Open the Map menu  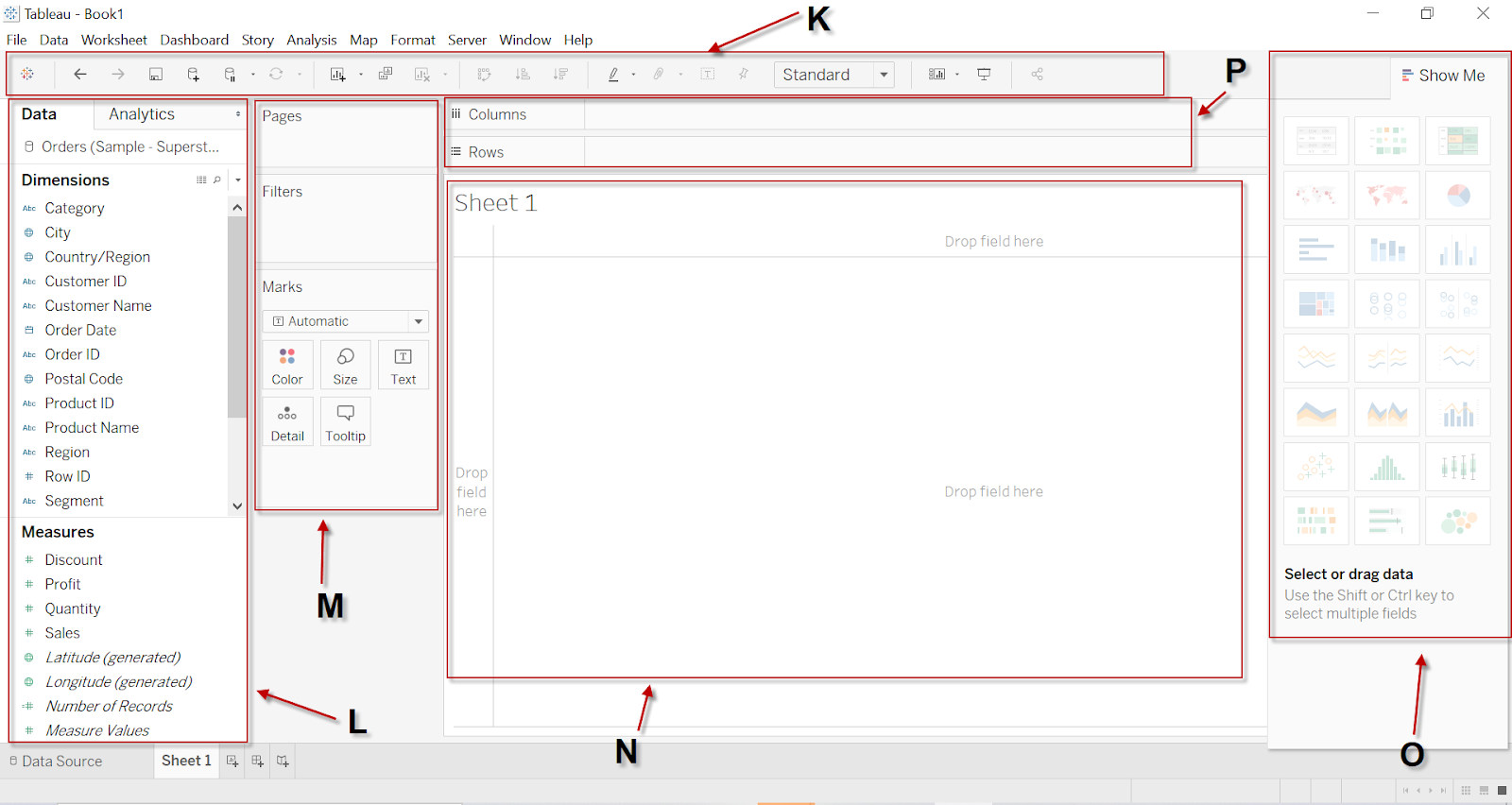point(364,40)
